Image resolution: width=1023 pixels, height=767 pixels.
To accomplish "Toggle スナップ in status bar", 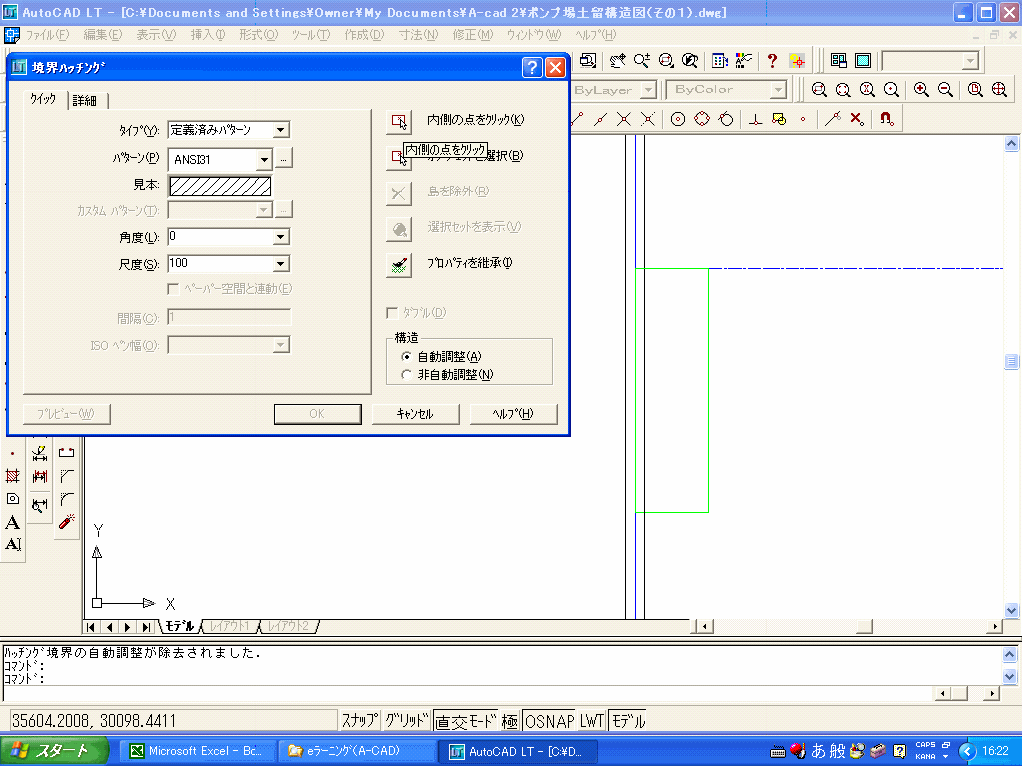I will [359, 721].
